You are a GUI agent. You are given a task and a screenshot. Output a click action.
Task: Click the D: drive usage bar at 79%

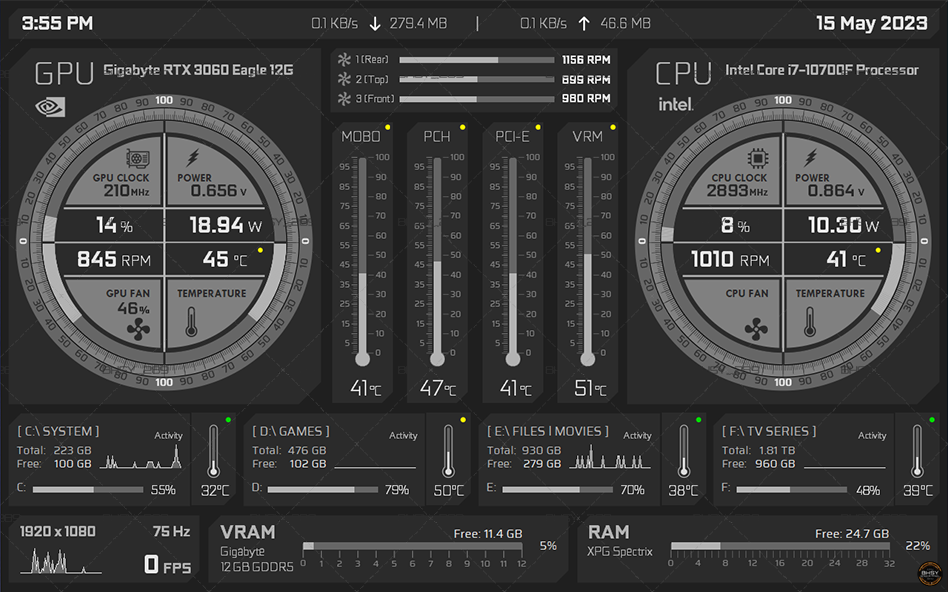click(x=323, y=489)
